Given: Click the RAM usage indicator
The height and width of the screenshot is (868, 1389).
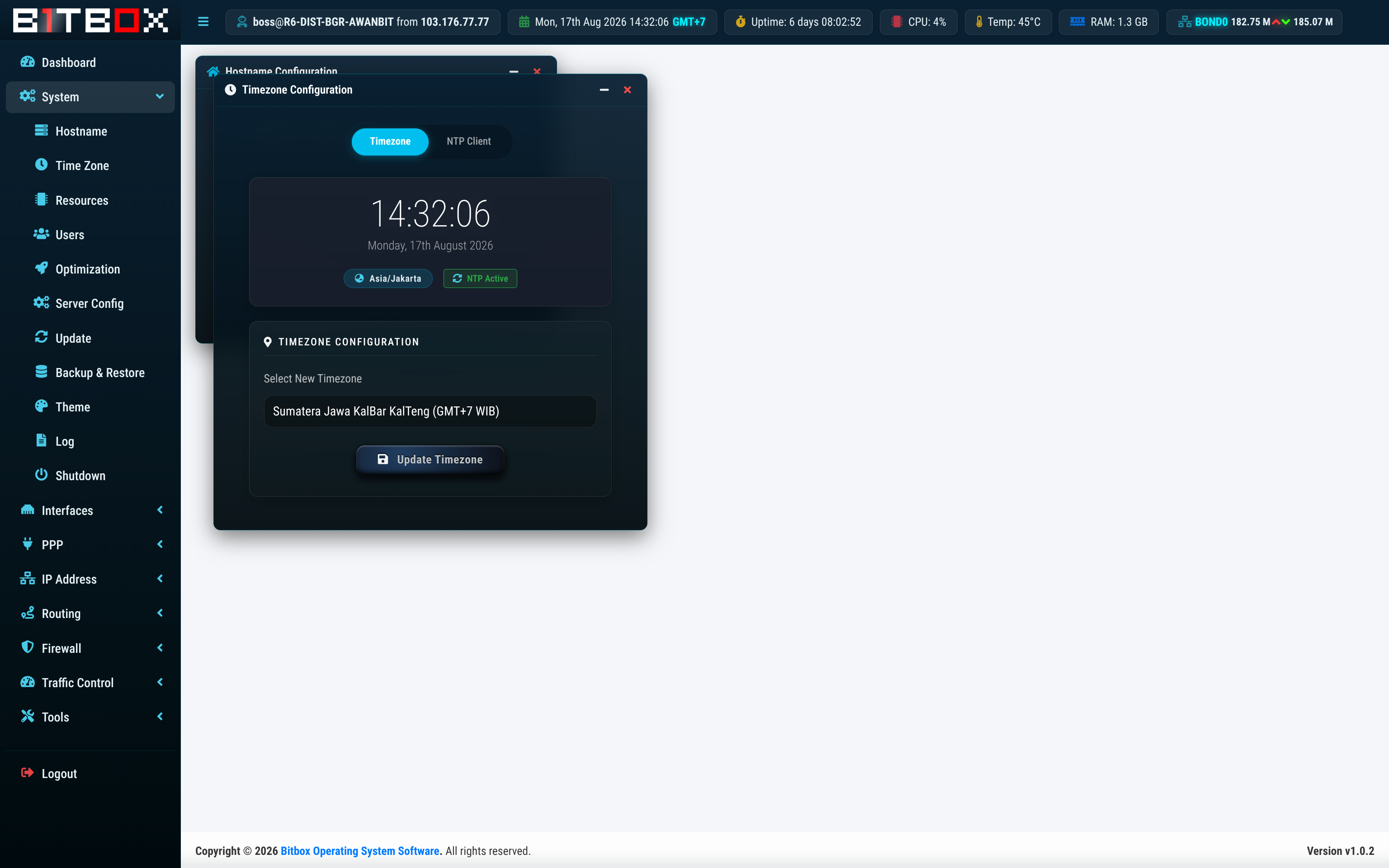Looking at the screenshot, I should pyautogui.click(x=1108, y=22).
